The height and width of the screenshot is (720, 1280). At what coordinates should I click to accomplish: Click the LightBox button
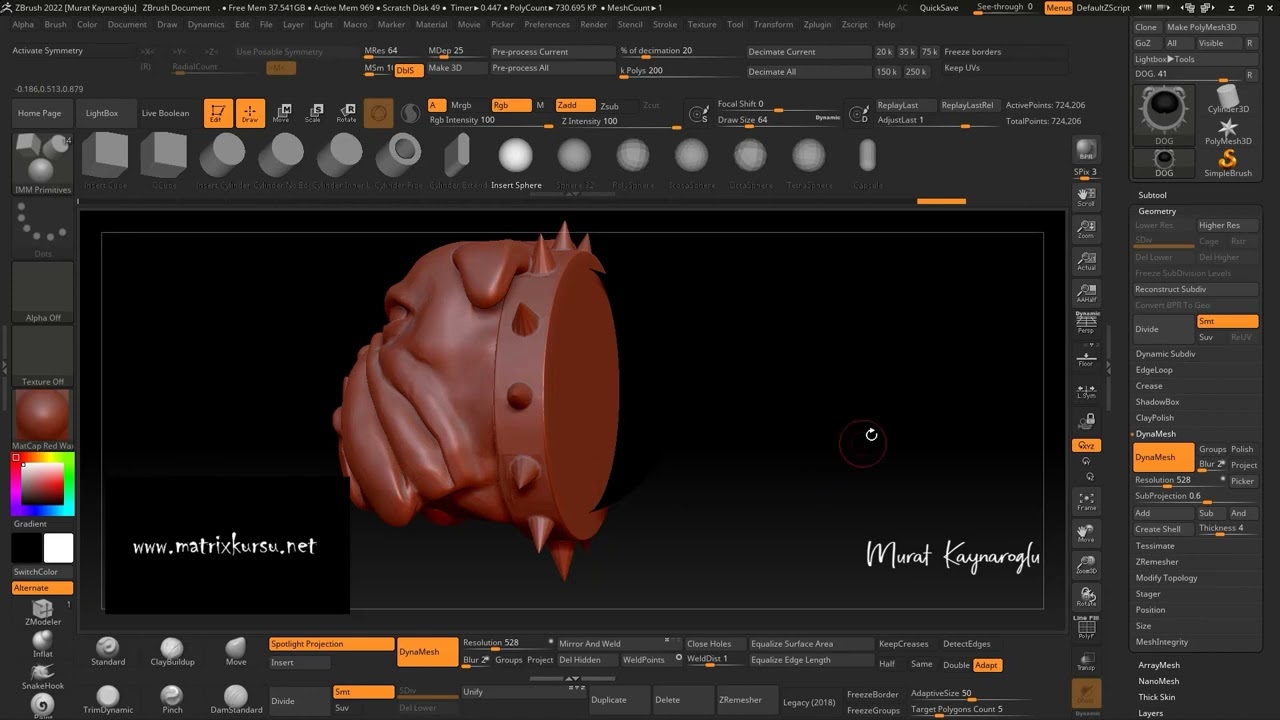102,113
